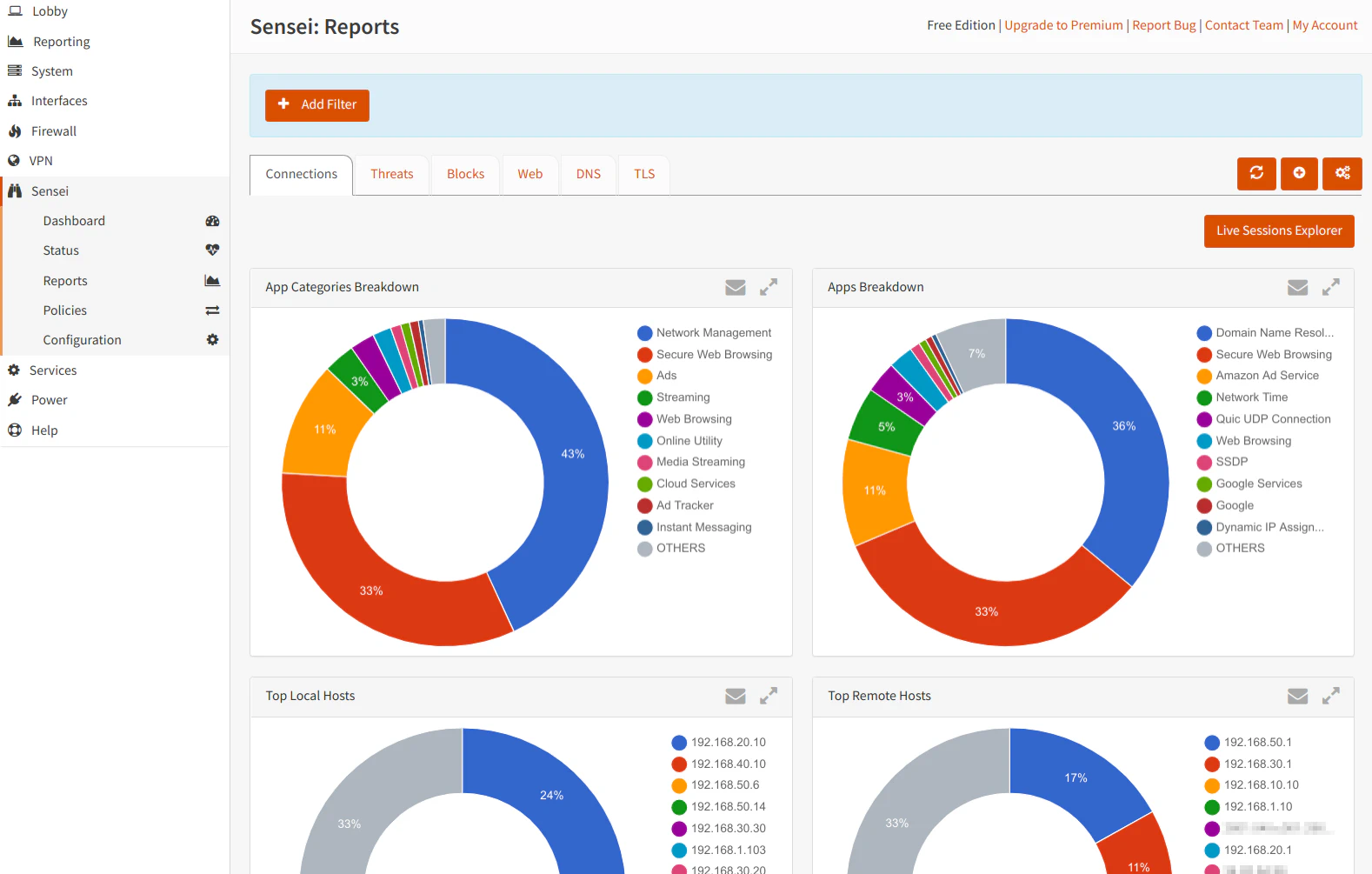The image size is (1372, 874).
Task: Toggle 192.168.20.10 legend swatch in Local Hosts
Action: (680, 743)
